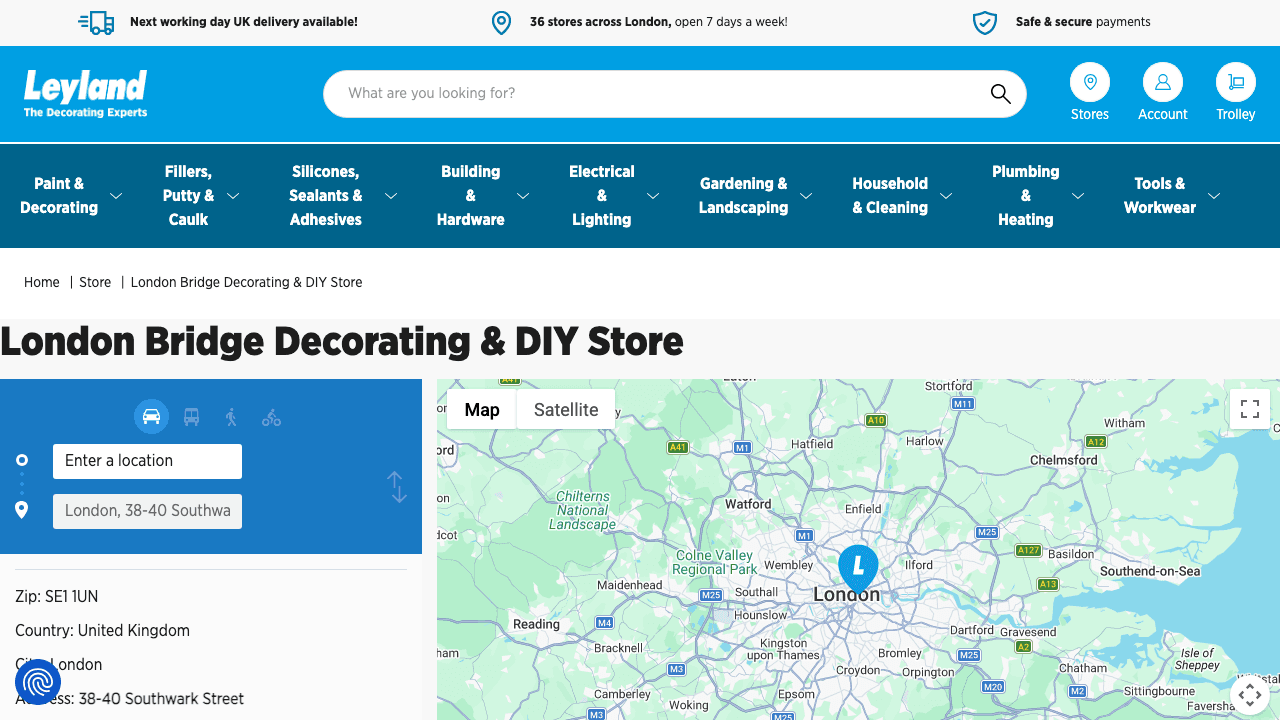Click the delivery truck icon

point(96,22)
